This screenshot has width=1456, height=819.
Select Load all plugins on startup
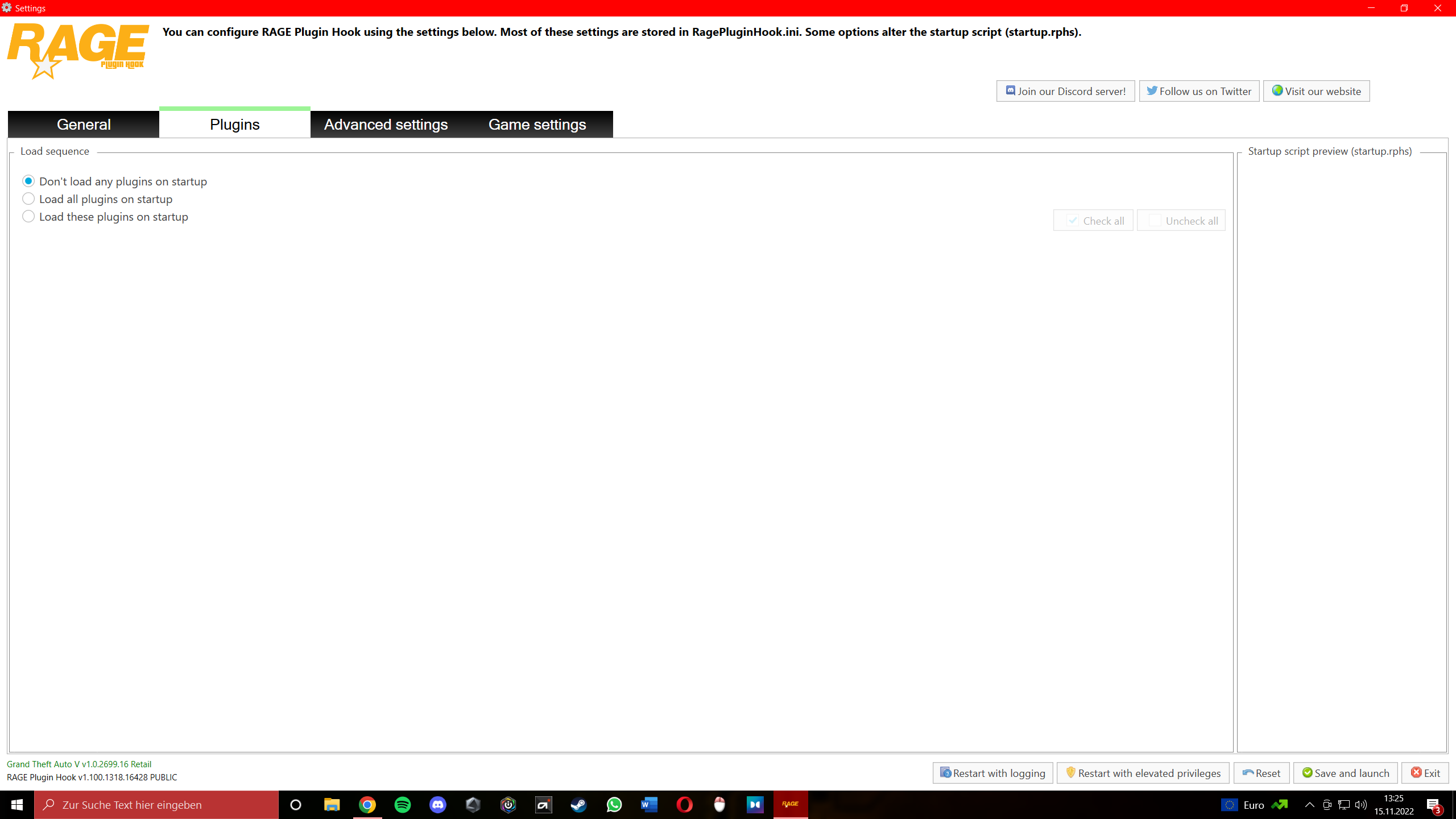[x=28, y=198]
